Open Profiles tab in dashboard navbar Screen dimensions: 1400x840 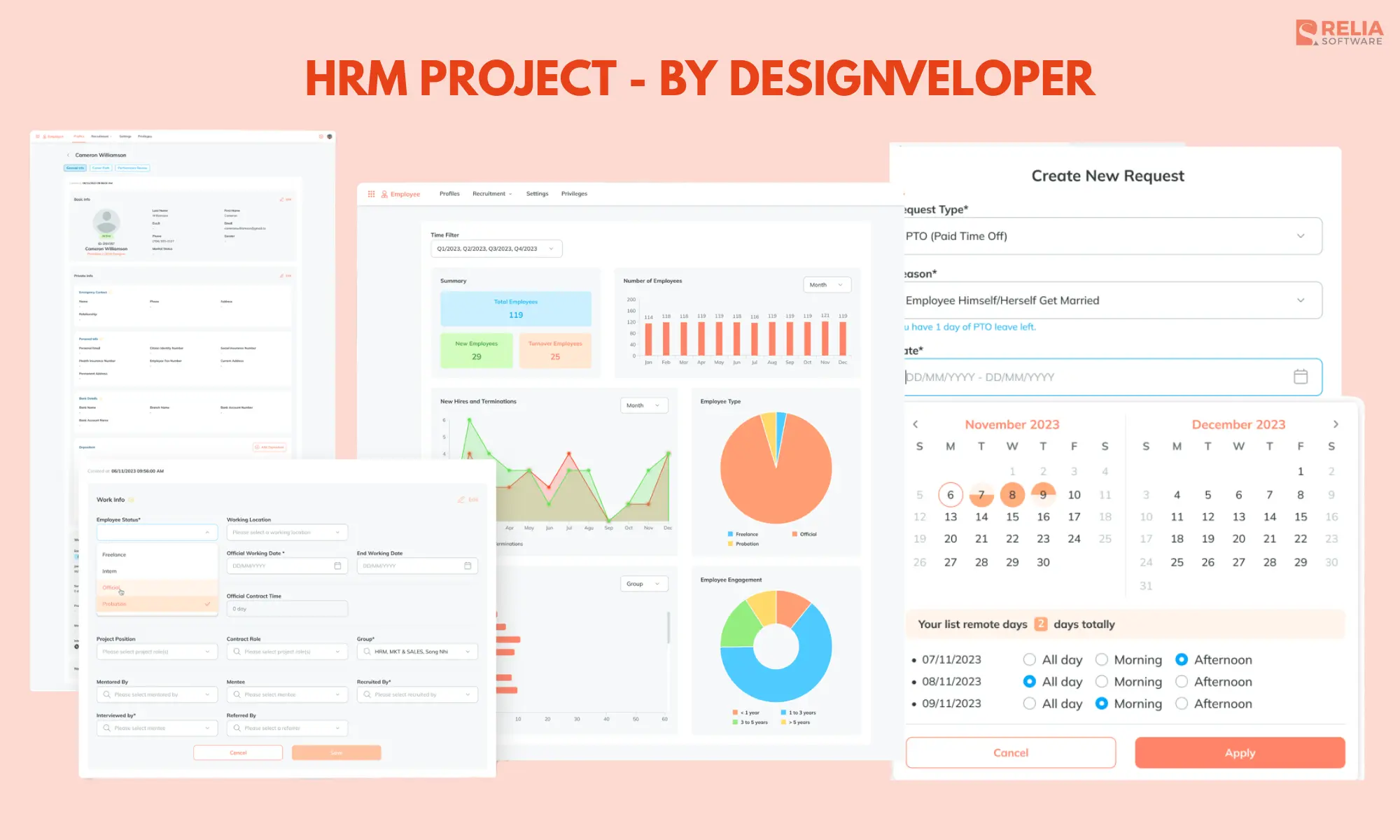click(449, 194)
